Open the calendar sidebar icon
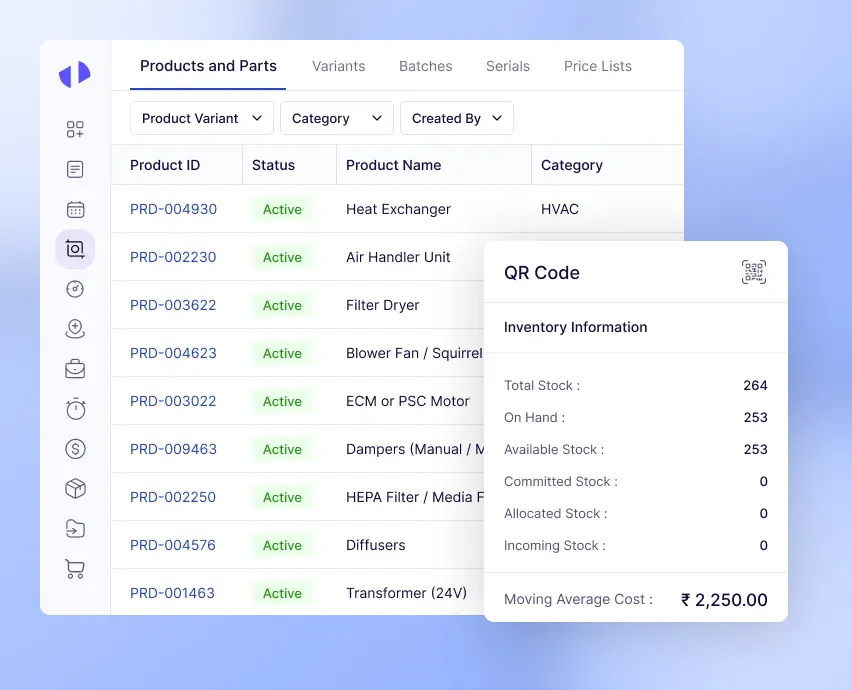 (x=75, y=209)
